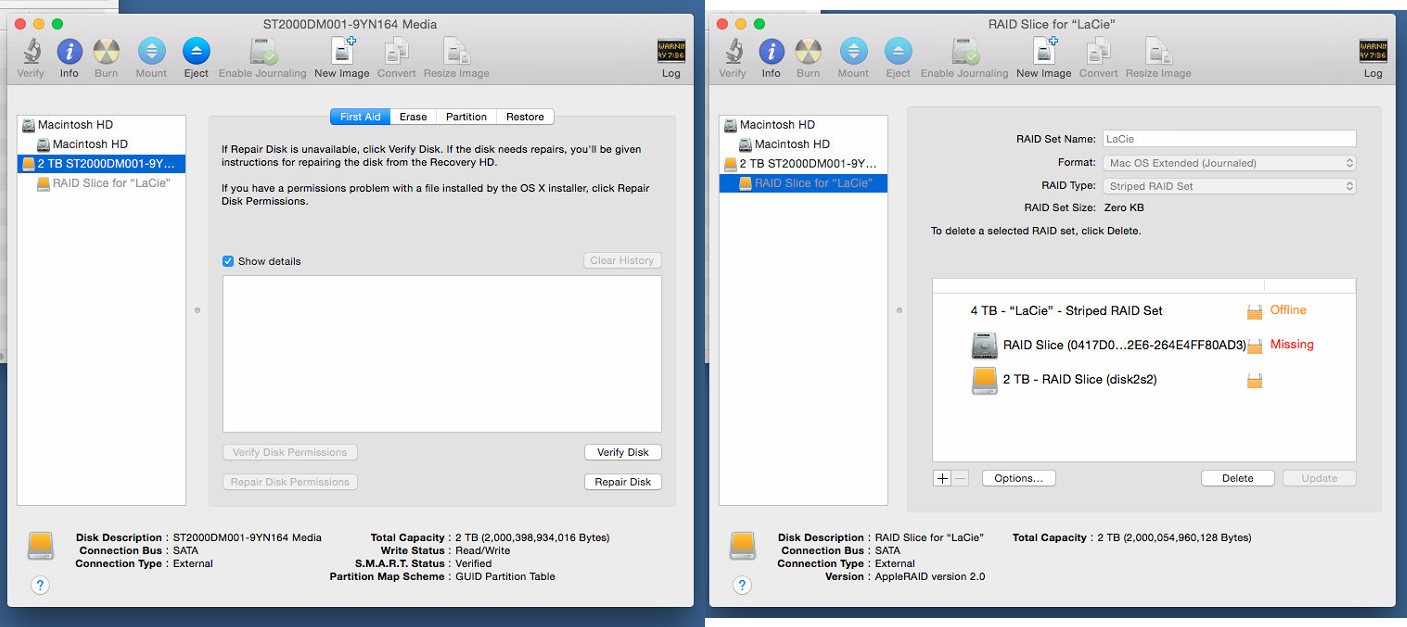Select RAID Slice for LaCie in left window
This screenshot has height=627, width=1407.
pyautogui.click(x=101, y=183)
